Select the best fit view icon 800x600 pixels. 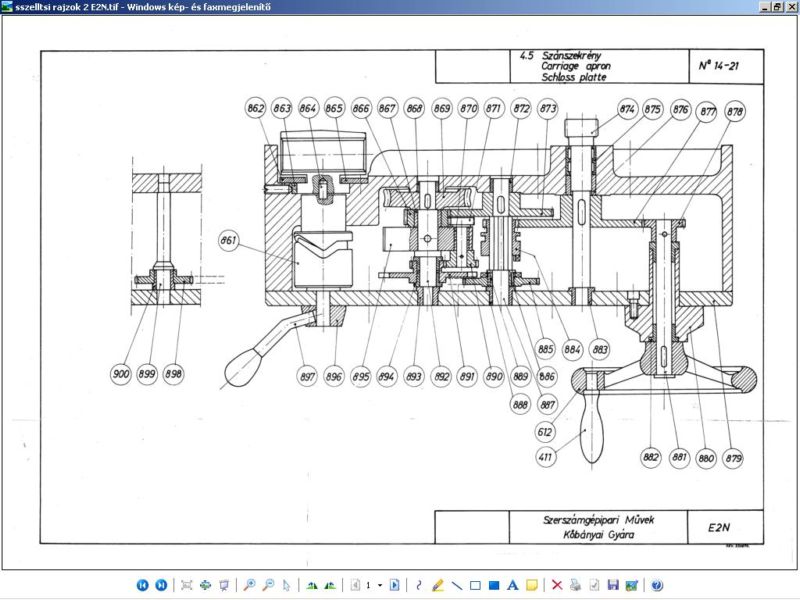coord(187,585)
